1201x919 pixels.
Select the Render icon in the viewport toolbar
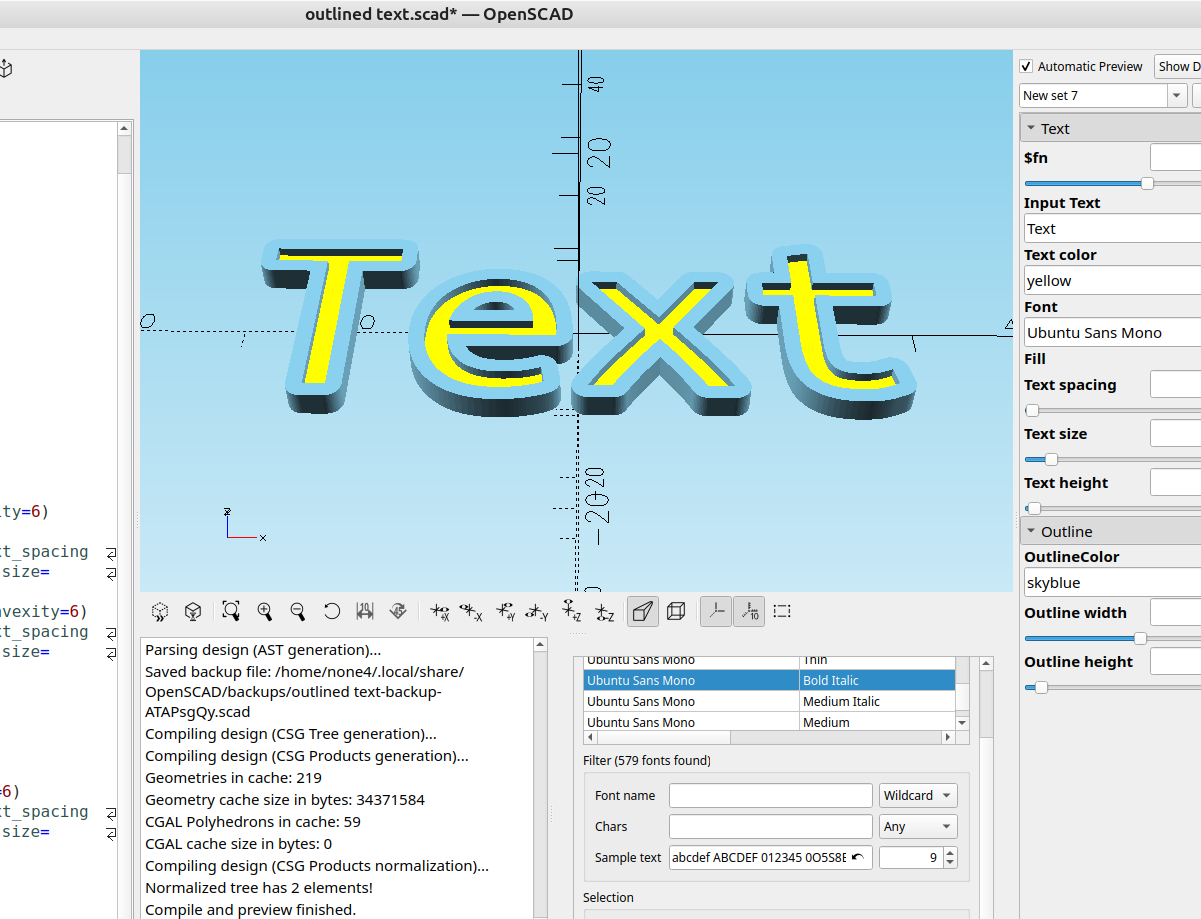click(192, 611)
